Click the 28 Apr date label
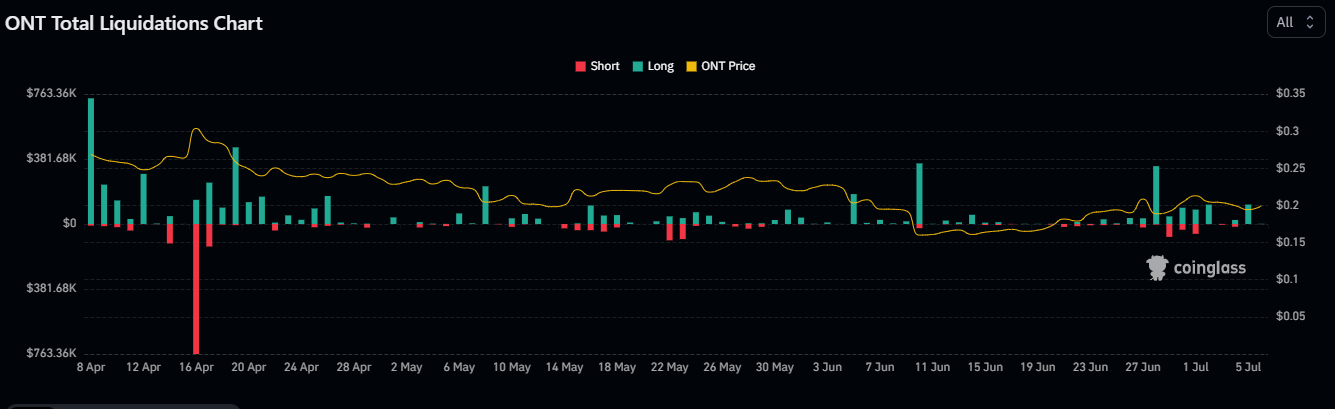This screenshot has width=1335, height=409. pos(353,368)
